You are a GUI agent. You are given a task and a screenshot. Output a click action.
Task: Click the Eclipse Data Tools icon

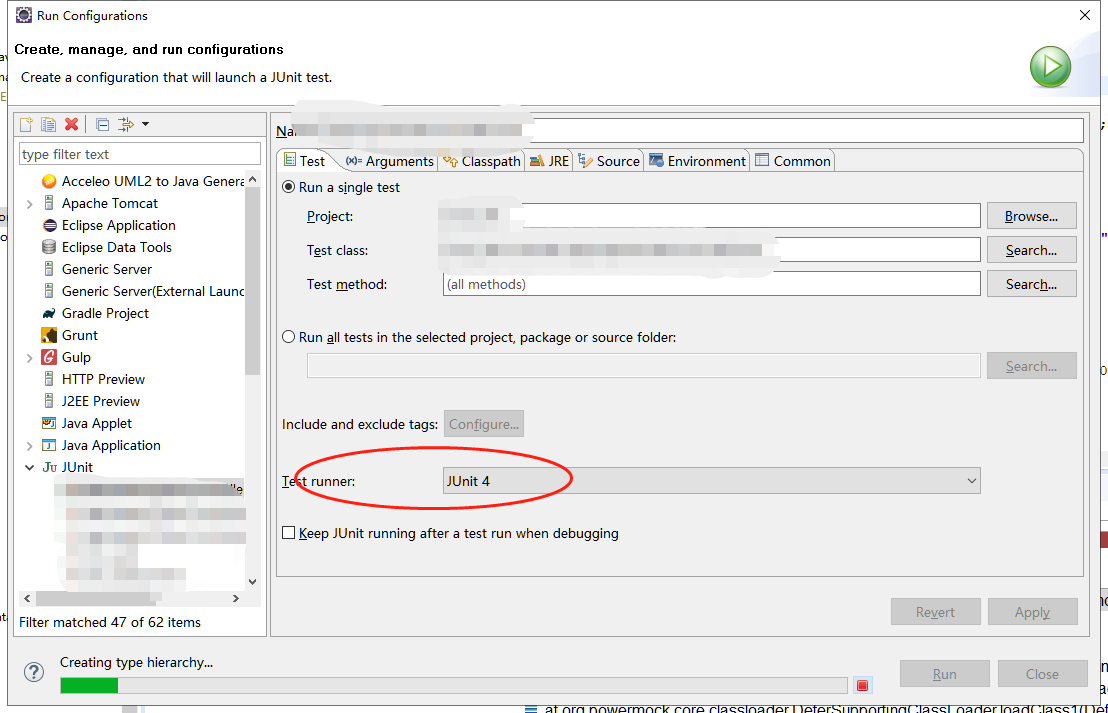[49, 247]
